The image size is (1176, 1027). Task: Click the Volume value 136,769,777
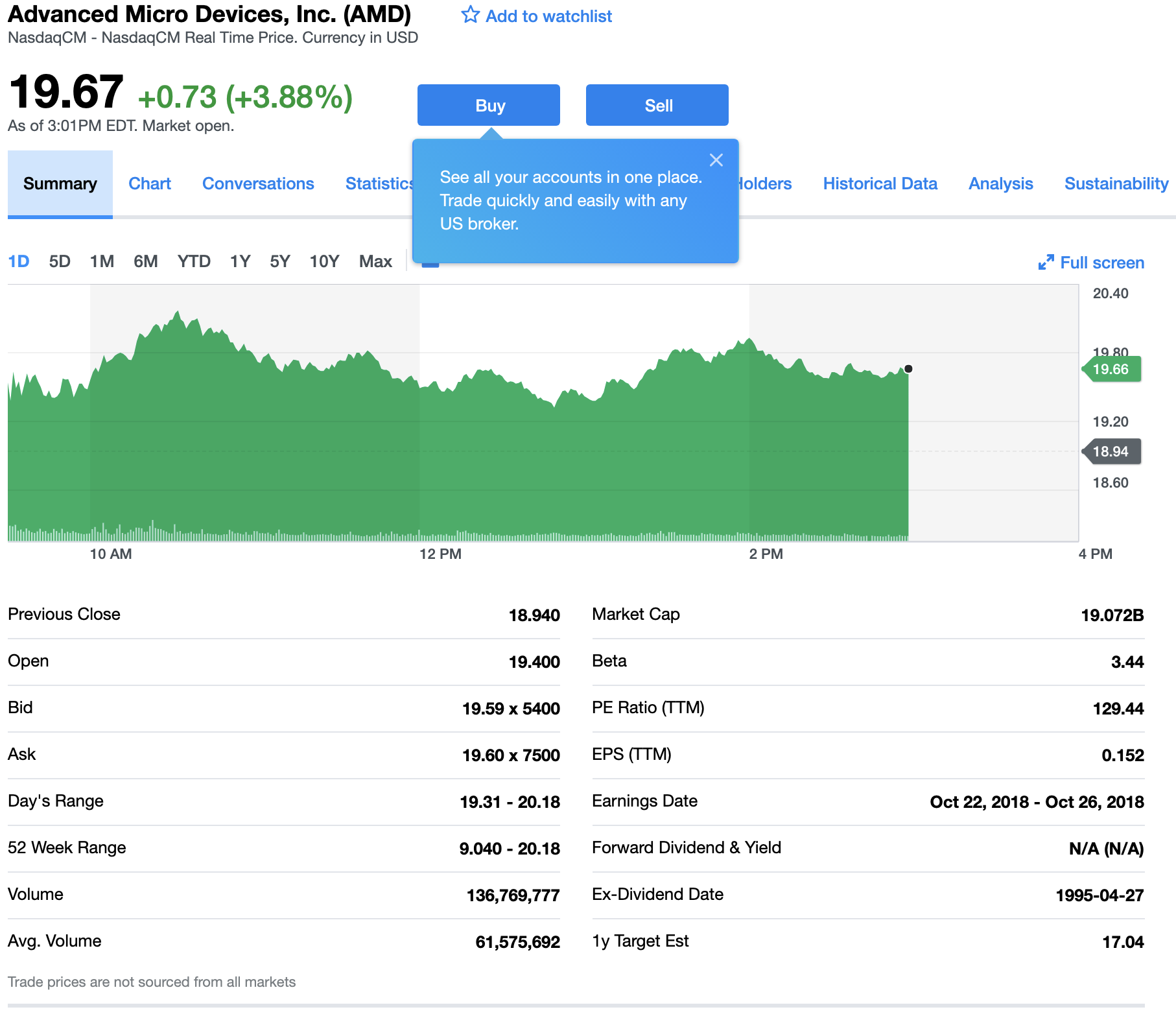click(513, 895)
